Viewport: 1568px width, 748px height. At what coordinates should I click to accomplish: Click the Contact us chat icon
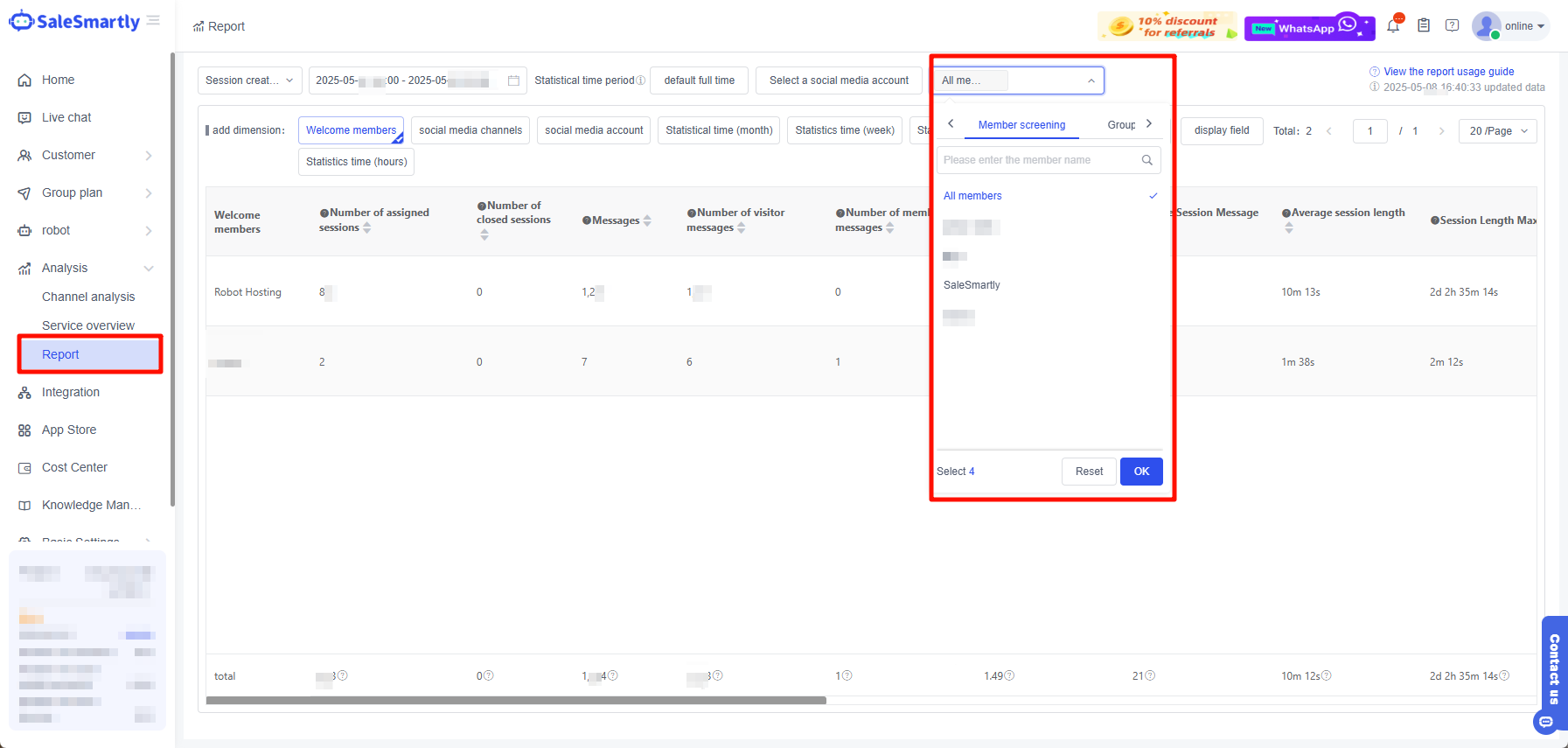click(1545, 722)
